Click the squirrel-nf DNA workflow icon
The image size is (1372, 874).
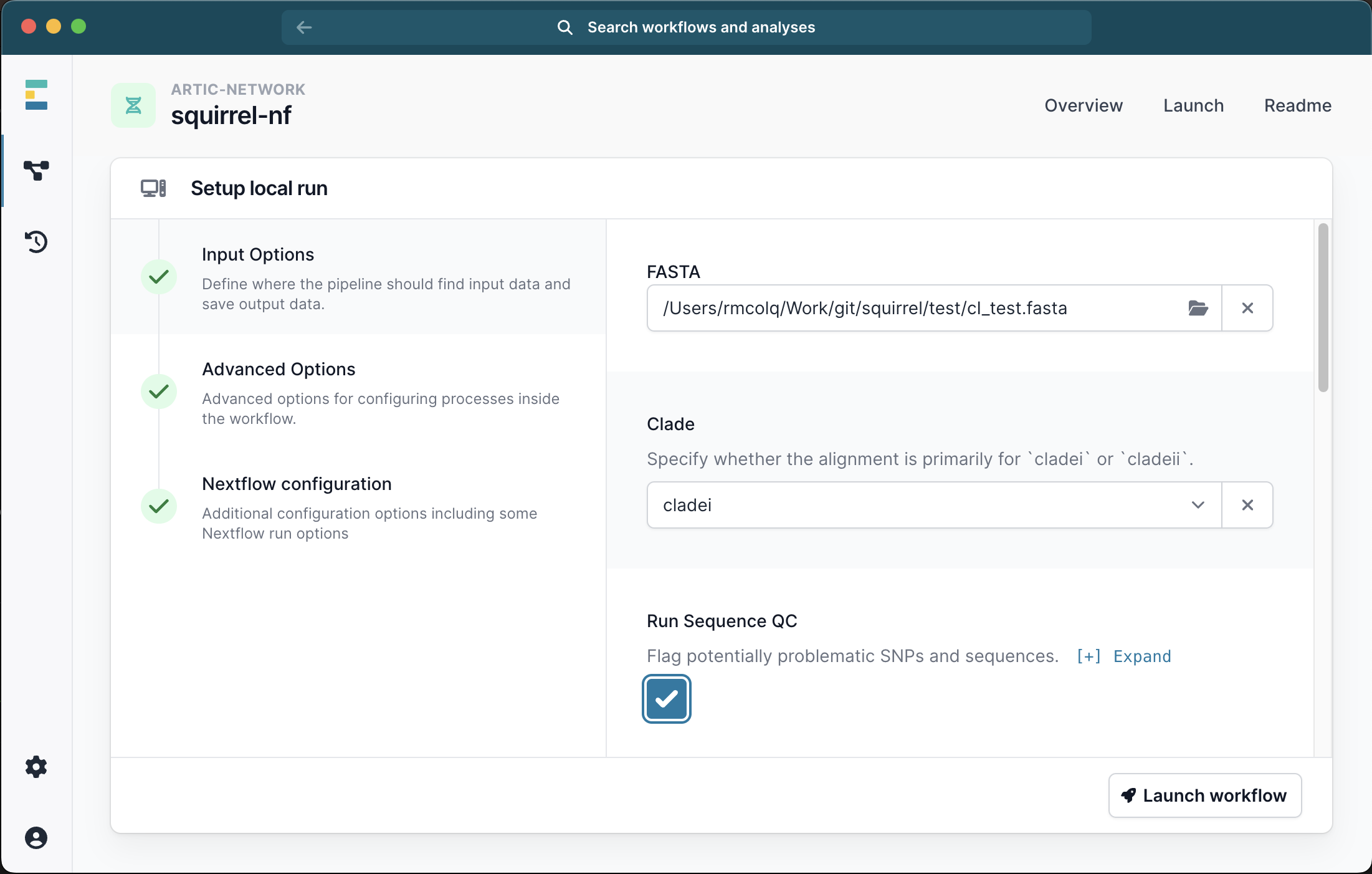(x=133, y=105)
